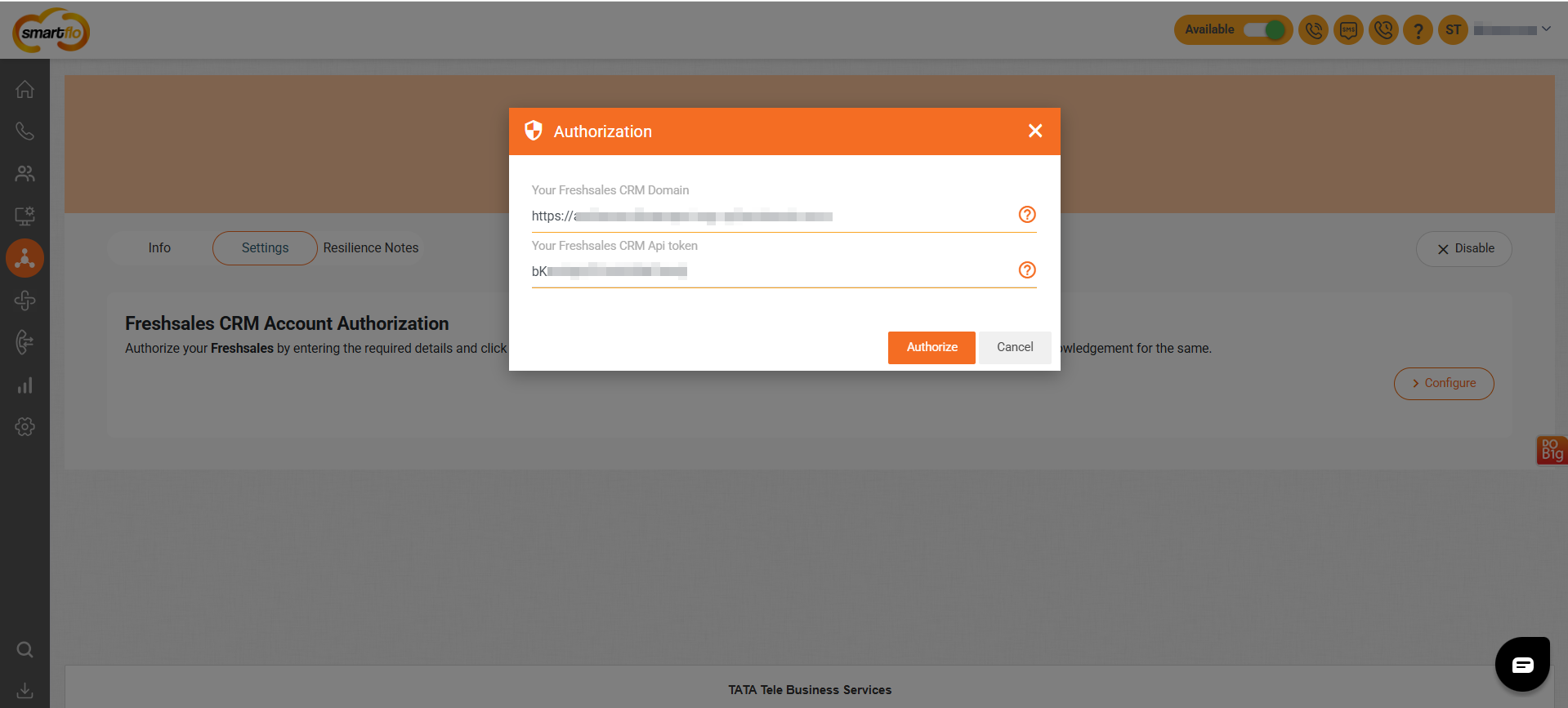Open the Calls phone icon in sidebar

[x=25, y=131]
